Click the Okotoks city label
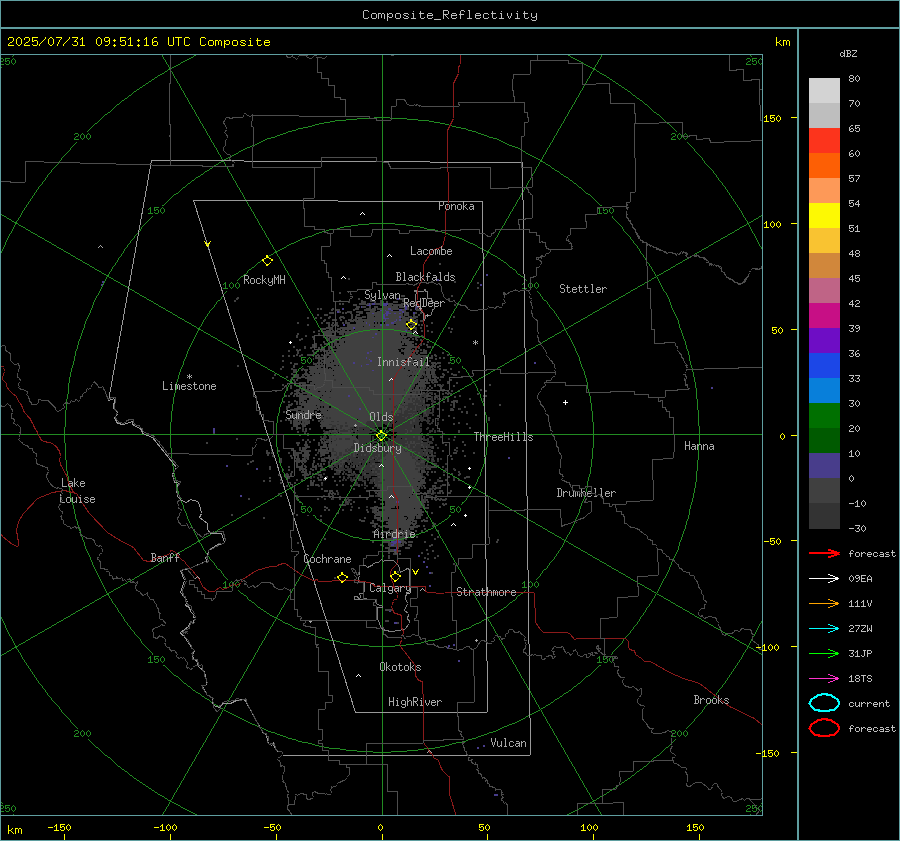The width and height of the screenshot is (900, 841). pos(400,667)
